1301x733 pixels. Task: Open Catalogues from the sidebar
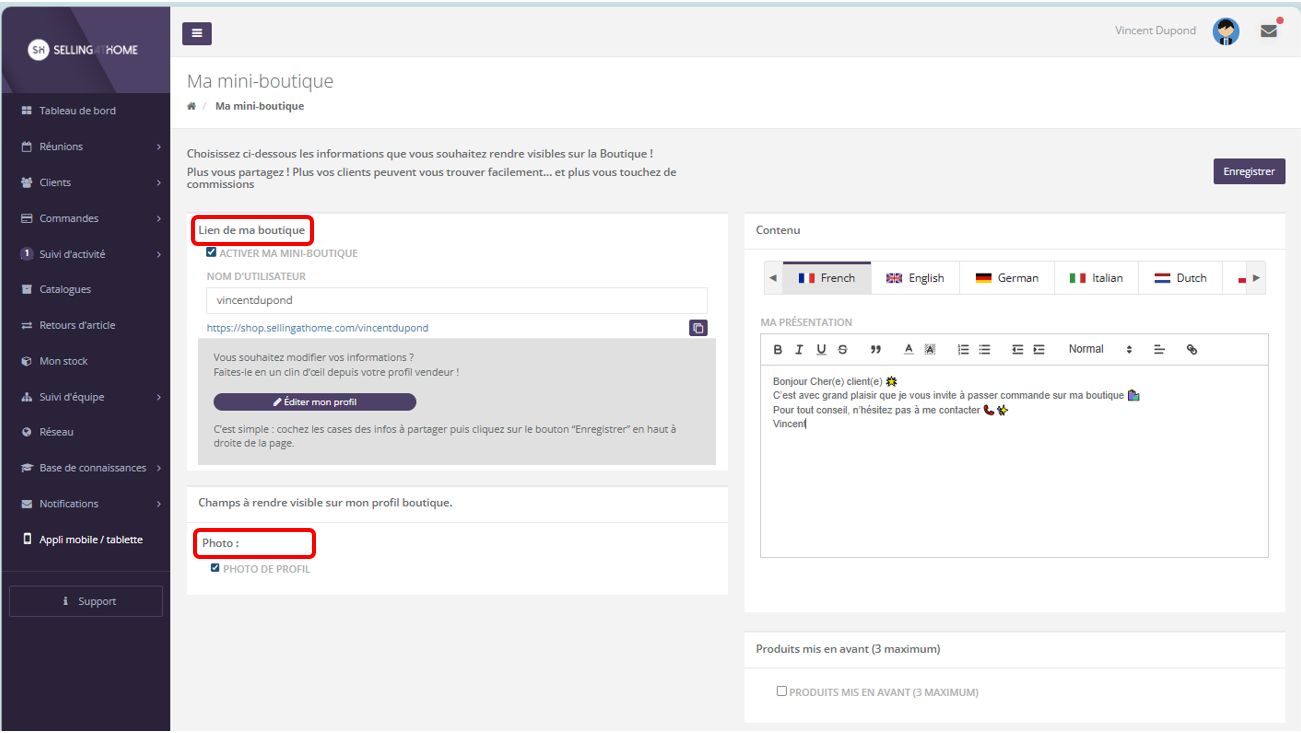pyautogui.click(x=65, y=290)
